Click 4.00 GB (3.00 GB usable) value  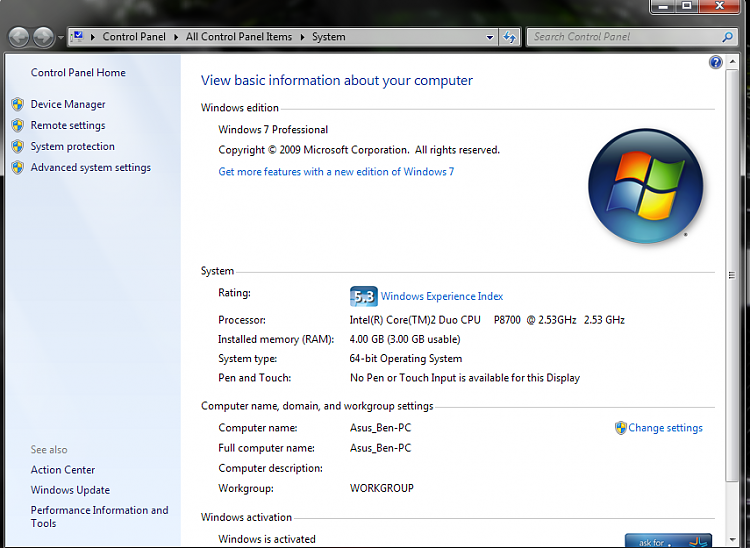(405, 340)
